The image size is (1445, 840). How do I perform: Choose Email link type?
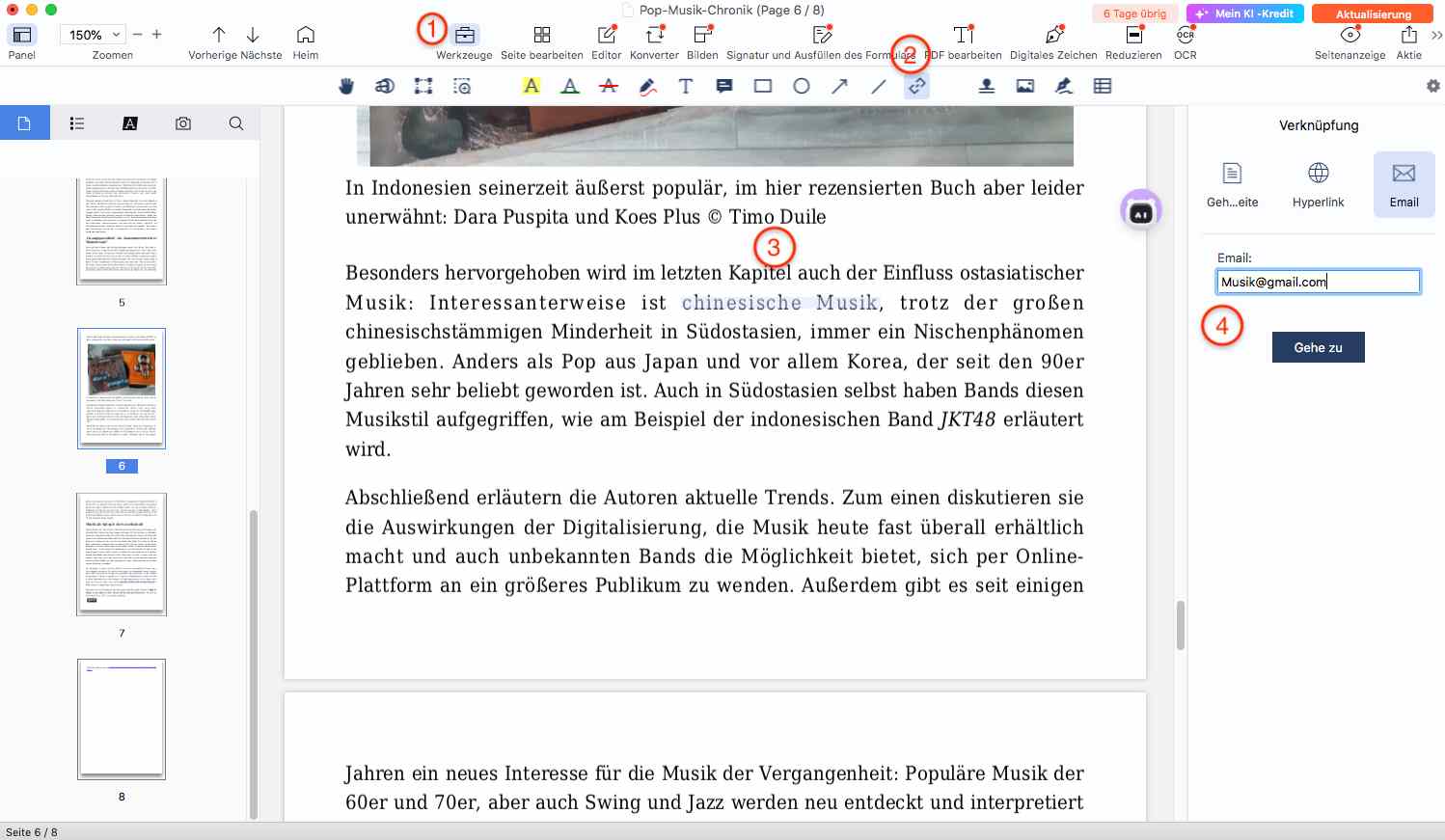point(1404,184)
